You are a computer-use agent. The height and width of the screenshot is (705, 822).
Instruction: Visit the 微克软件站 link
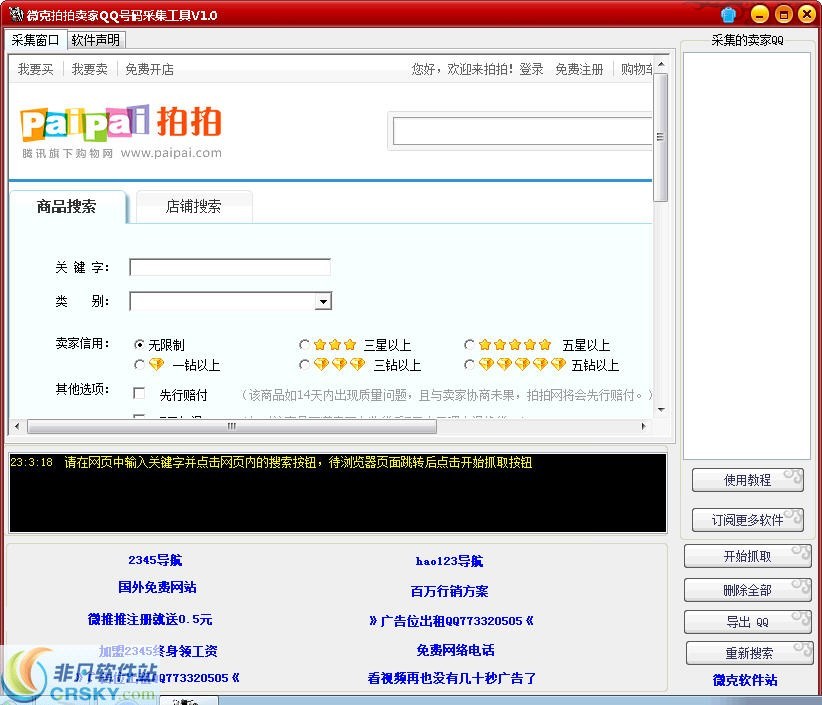point(747,682)
